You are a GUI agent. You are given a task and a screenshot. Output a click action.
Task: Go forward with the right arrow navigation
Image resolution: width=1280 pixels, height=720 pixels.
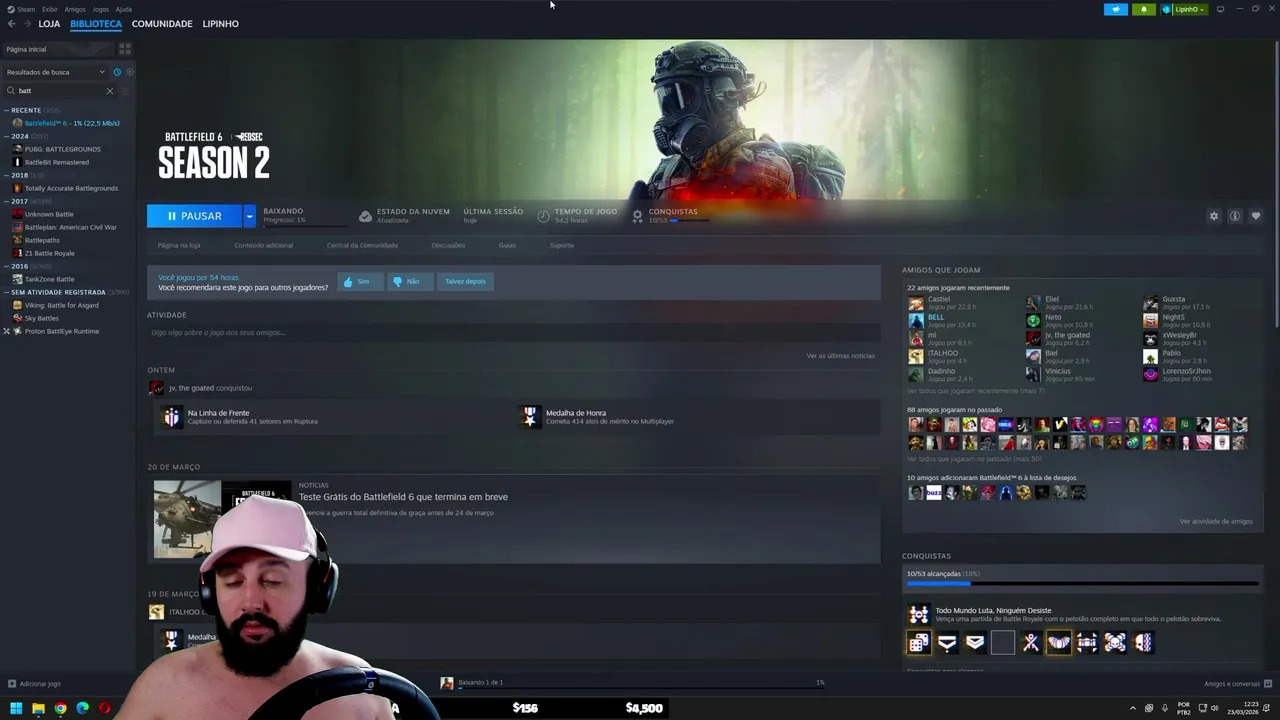(x=27, y=24)
